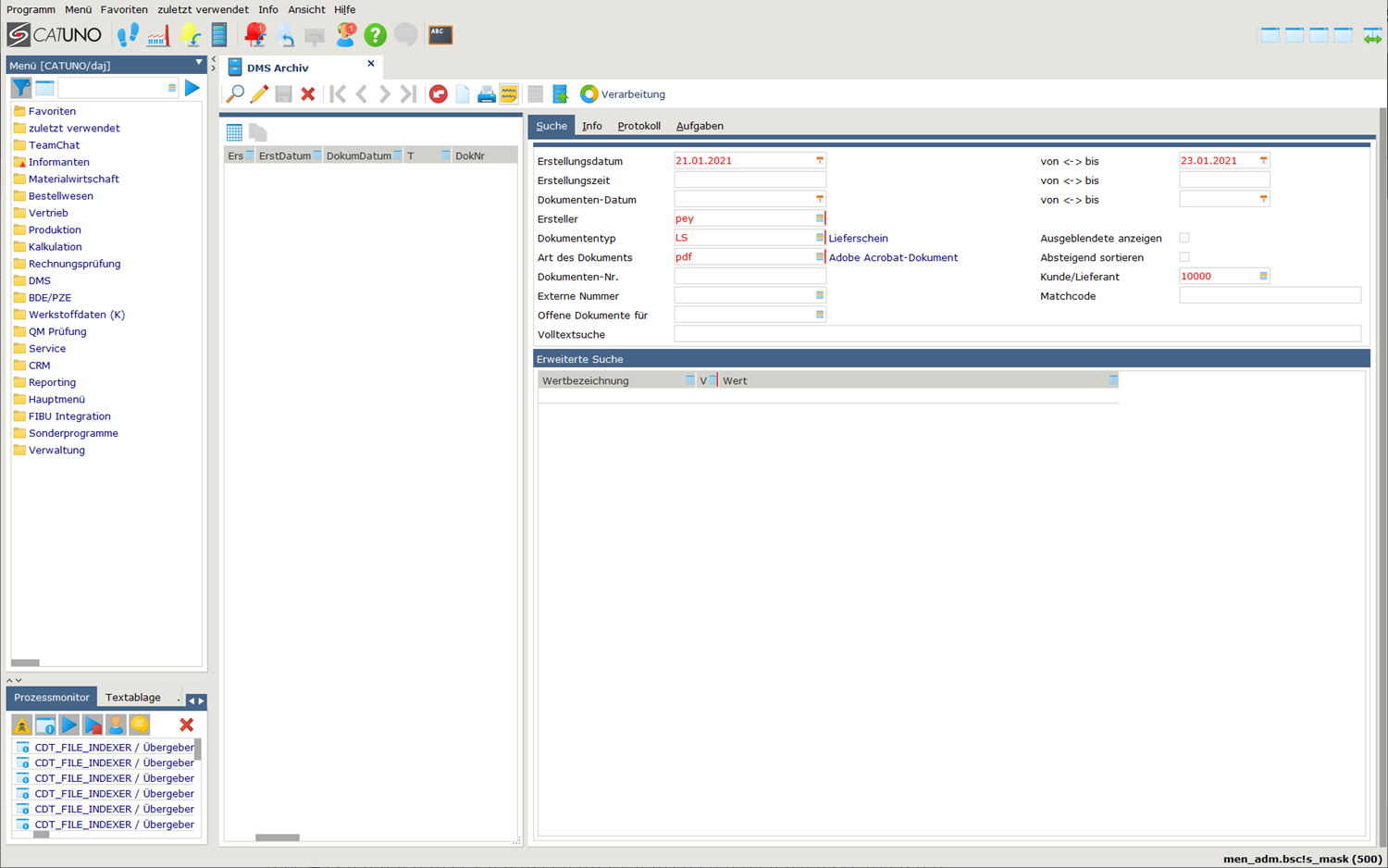Click the skull warning icon in Prozessmonitor

(21, 725)
